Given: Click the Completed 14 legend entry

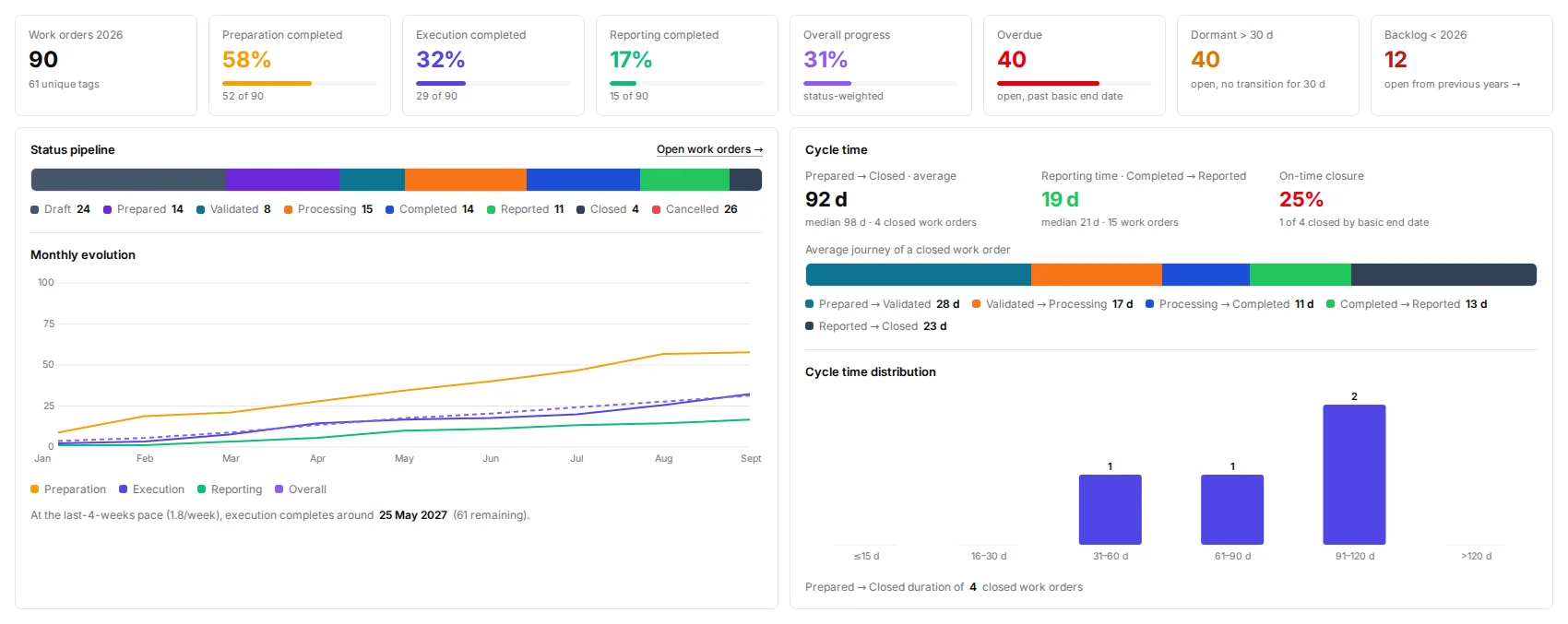Looking at the screenshot, I should [x=430, y=209].
